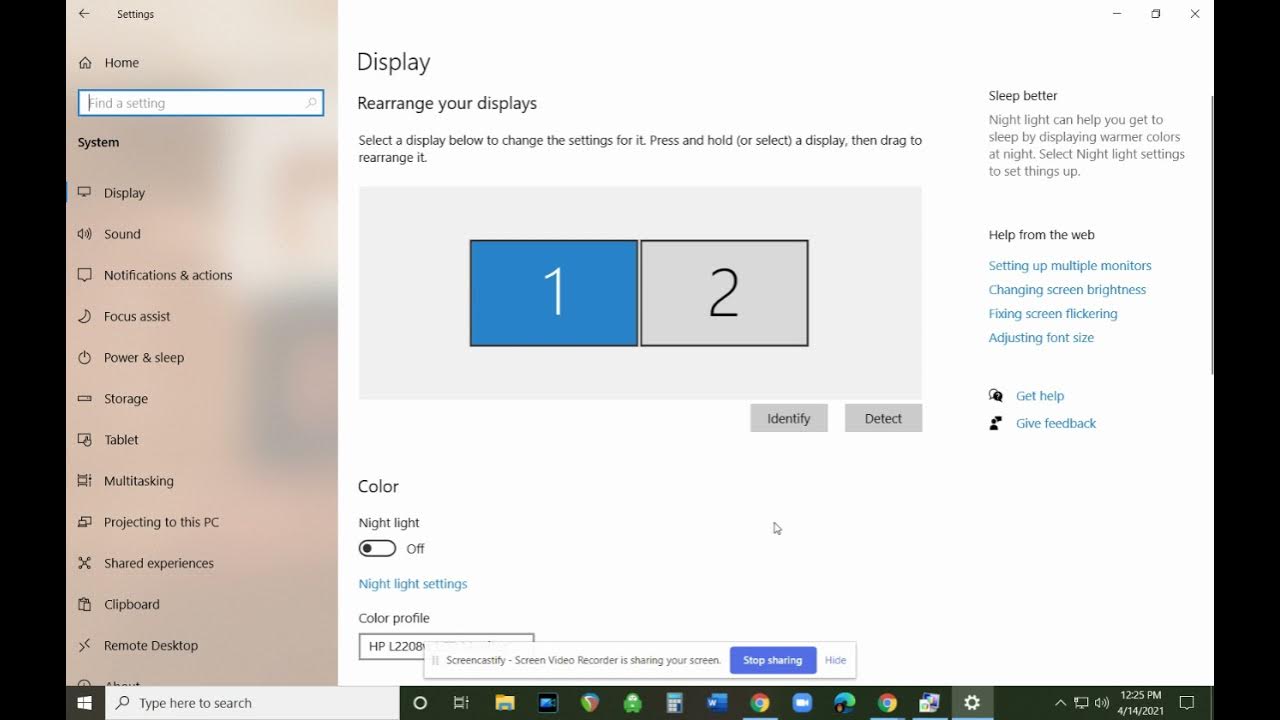Open Focus assist settings
Viewport: 1280px width, 720px height.
coord(137,316)
